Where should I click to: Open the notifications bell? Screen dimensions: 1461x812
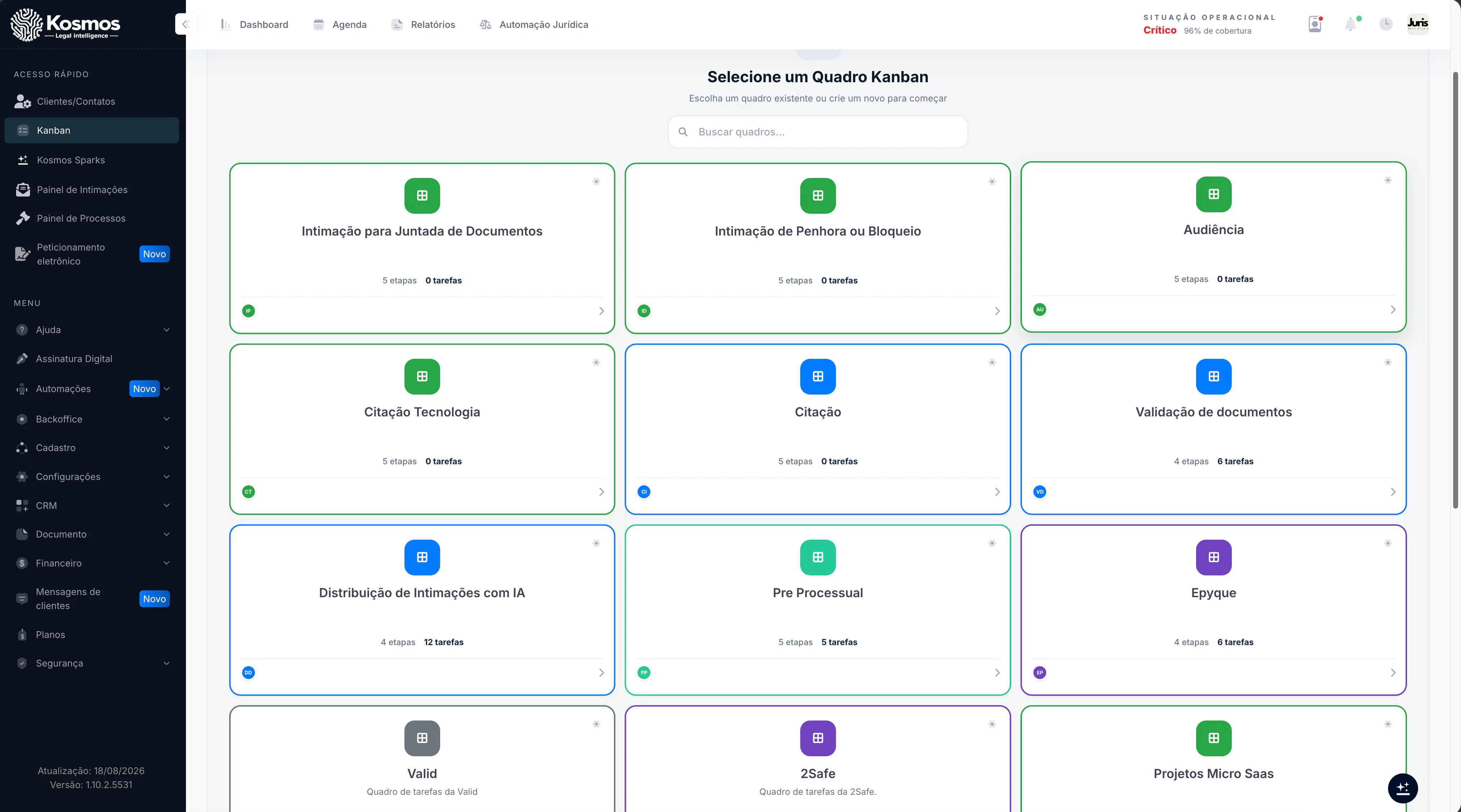pos(1351,24)
